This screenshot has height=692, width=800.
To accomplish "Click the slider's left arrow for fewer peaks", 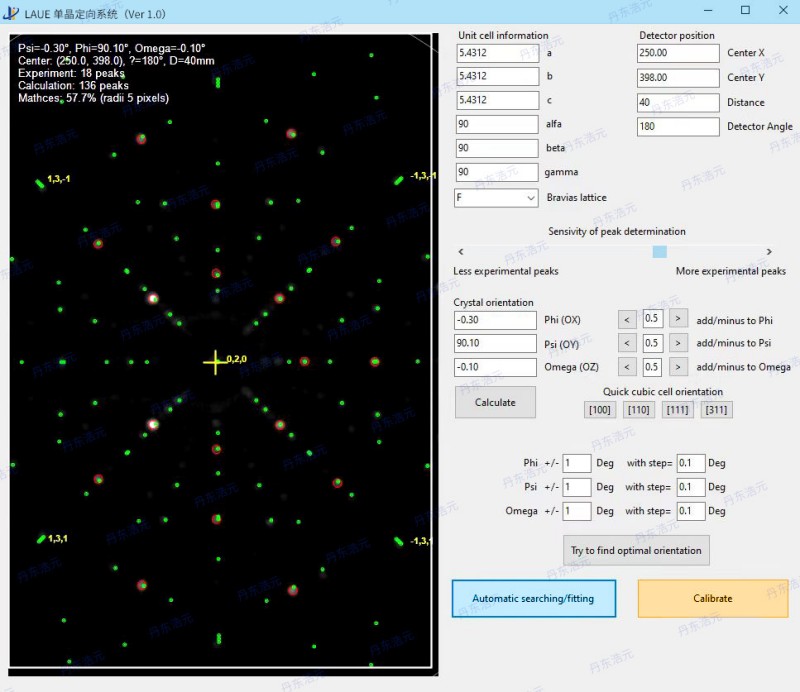I will [x=459, y=252].
